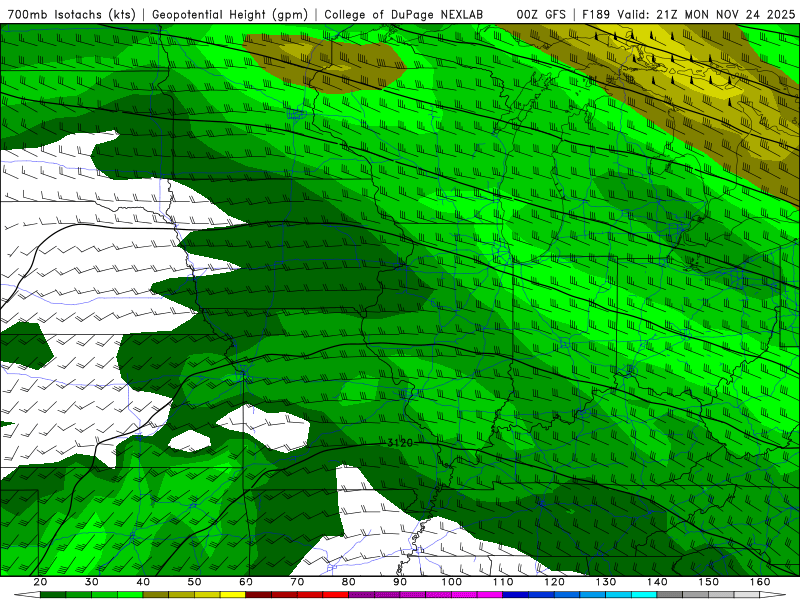
Task: Click the '50' color scale label
Action: [x=194, y=582]
